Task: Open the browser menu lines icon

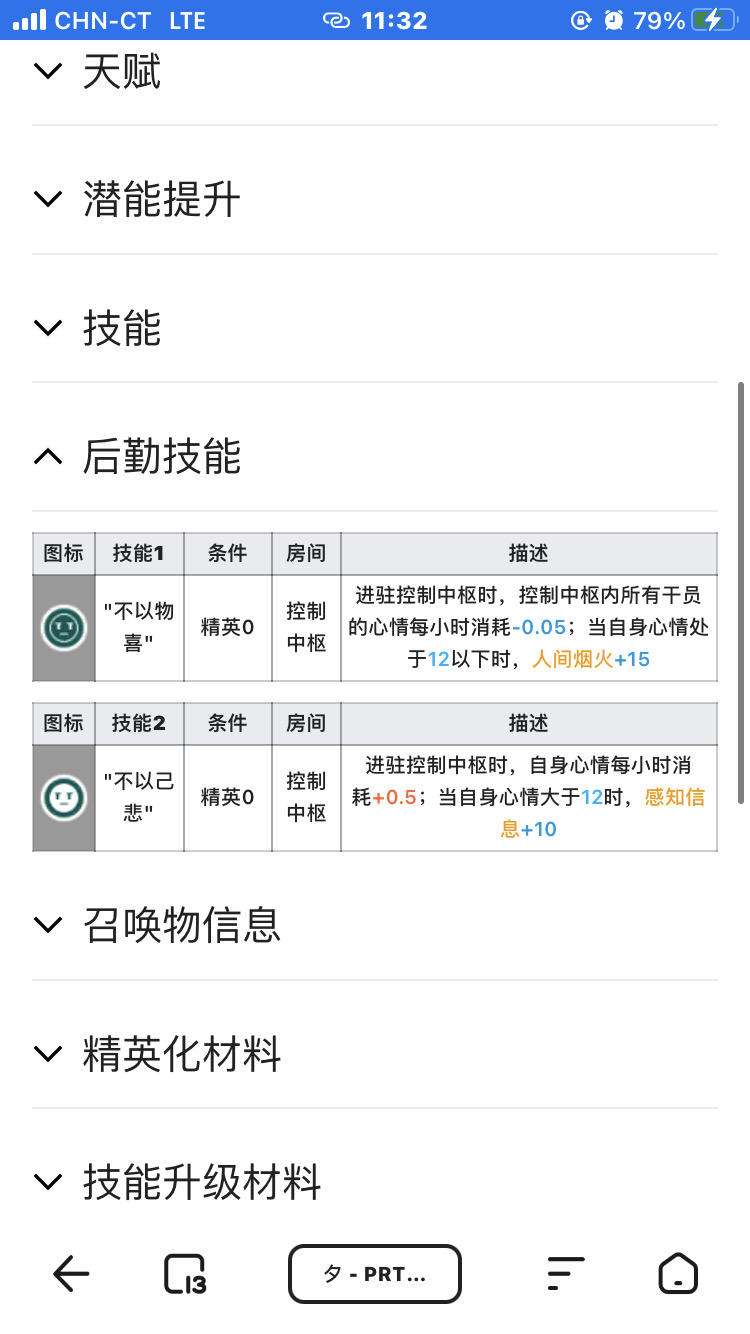Action: pyautogui.click(x=565, y=1274)
